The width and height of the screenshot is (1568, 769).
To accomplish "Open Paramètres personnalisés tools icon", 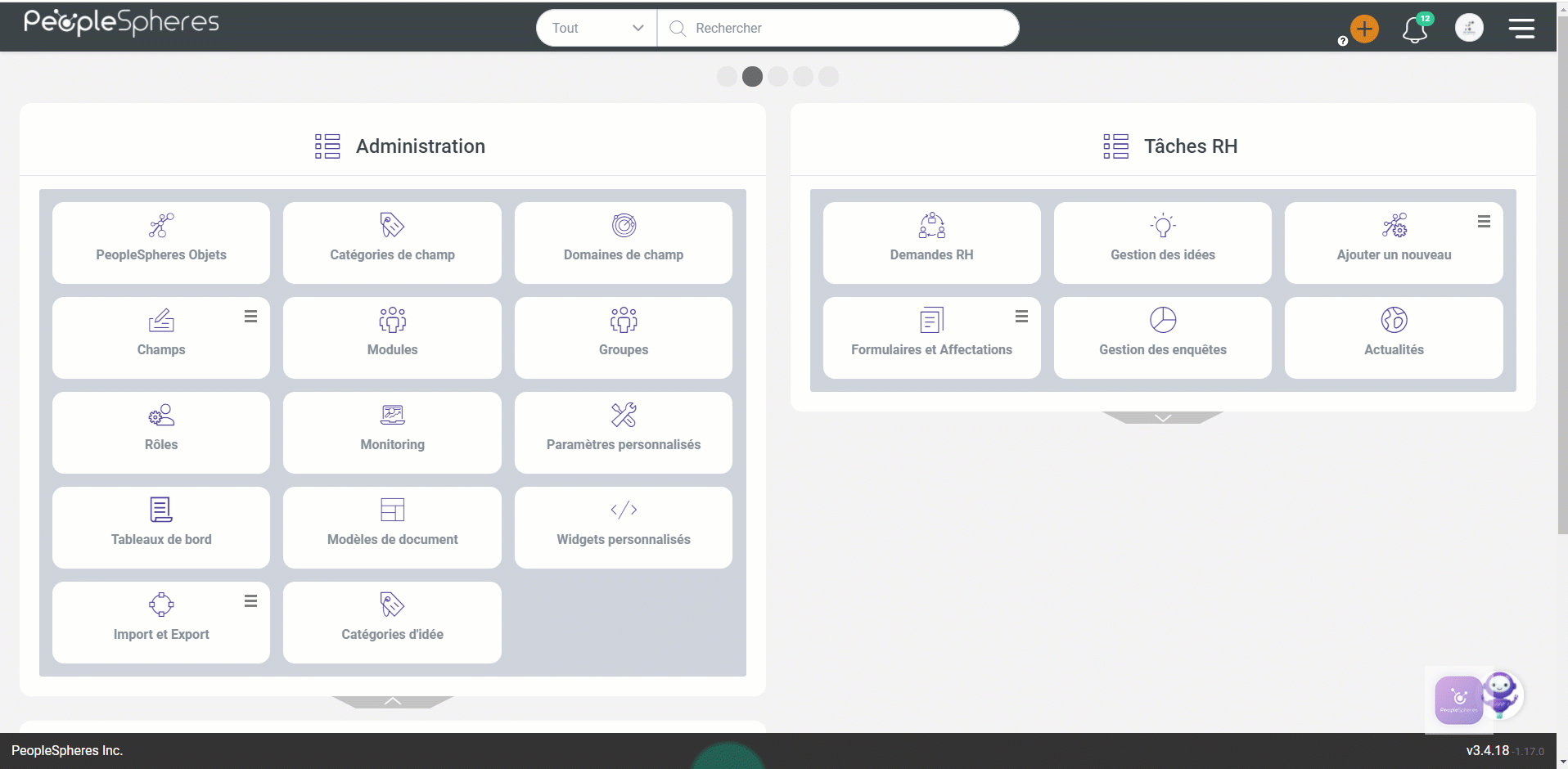I will click(624, 415).
